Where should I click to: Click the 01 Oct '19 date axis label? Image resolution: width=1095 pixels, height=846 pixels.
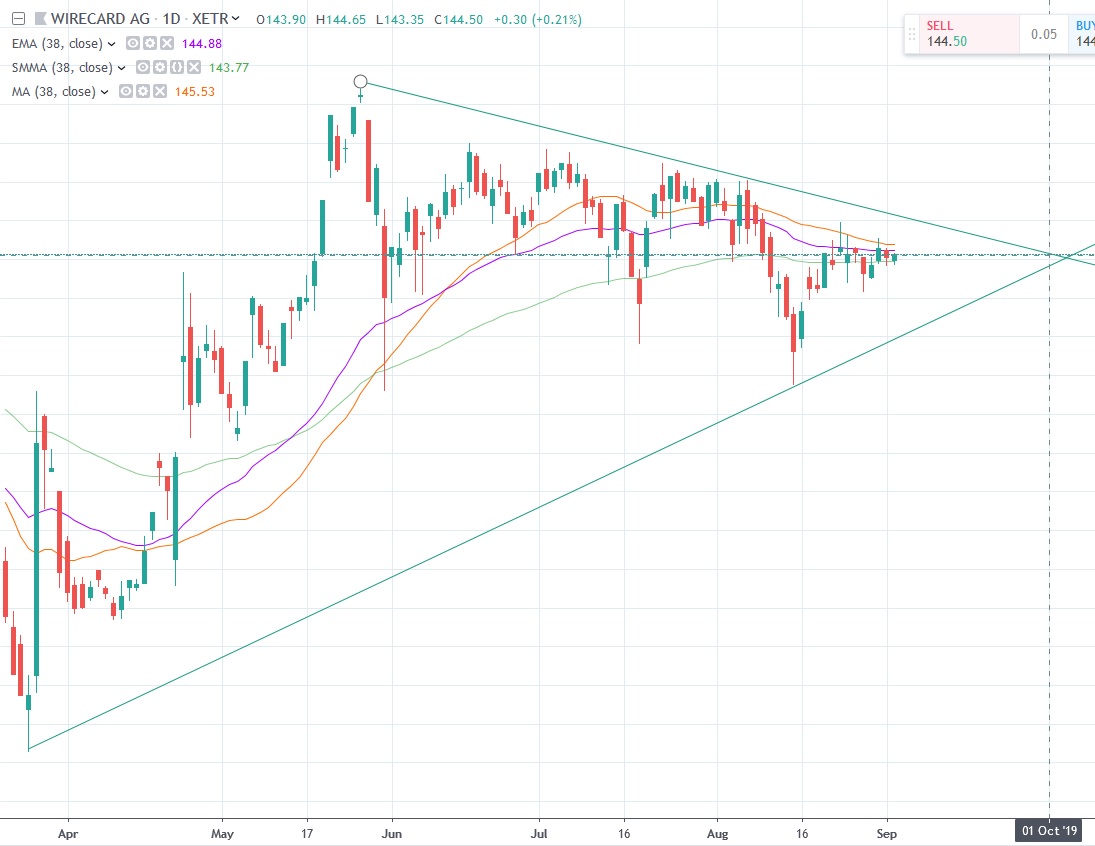[1049, 830]
